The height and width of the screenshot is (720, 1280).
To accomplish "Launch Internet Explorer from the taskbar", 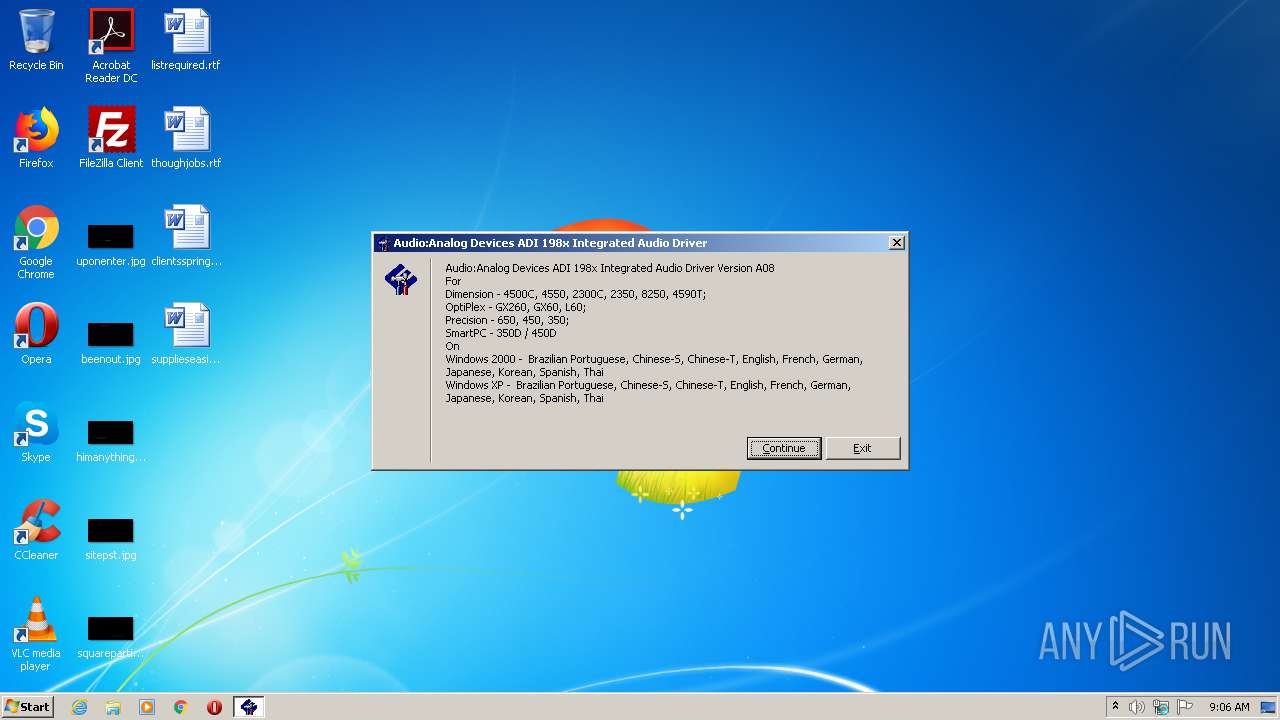I will pyautogui.click(x=79, y=707).
